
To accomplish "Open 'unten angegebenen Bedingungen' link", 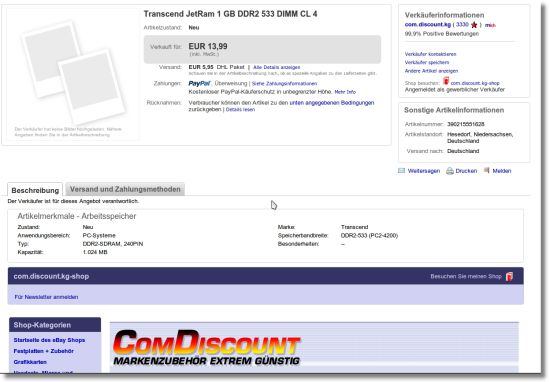I will click(x=332, y=103).
